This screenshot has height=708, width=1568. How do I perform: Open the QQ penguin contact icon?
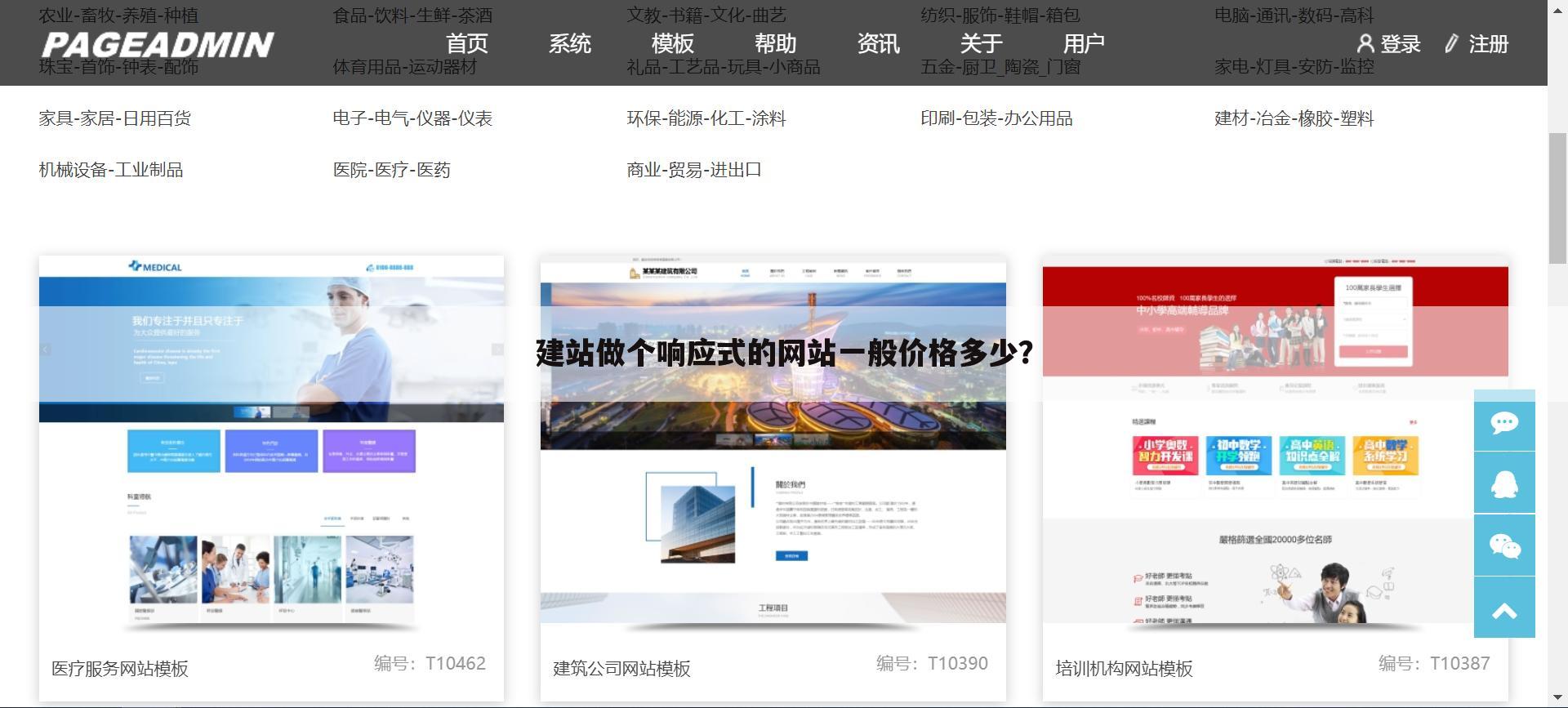(x=1504, y=483)
